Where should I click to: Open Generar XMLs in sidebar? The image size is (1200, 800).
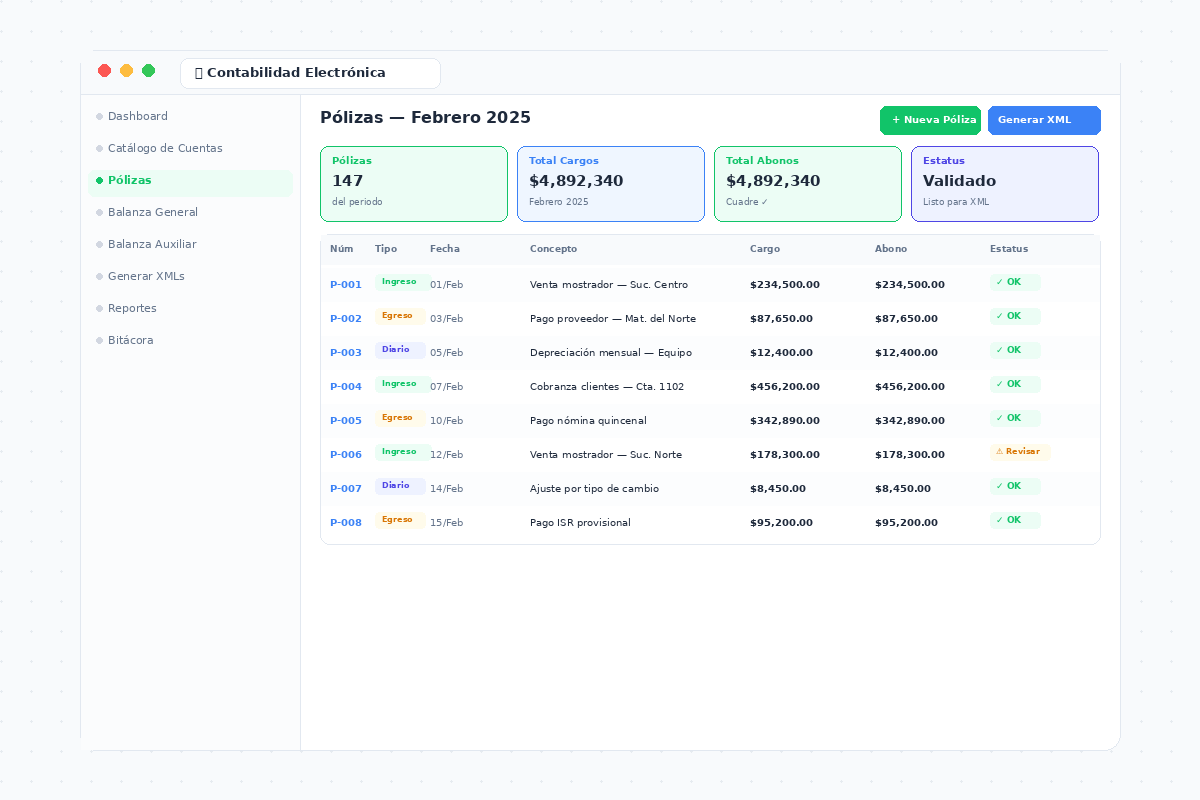(x=190, y=276)
